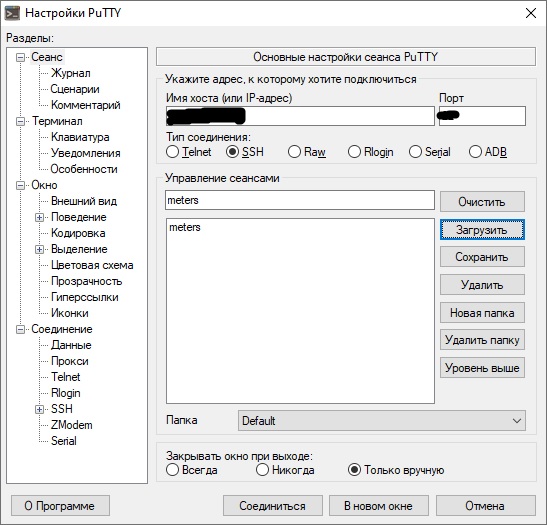Go to the Особенности section
Viewport: 547px width, 525px height.
coord(84,169)
